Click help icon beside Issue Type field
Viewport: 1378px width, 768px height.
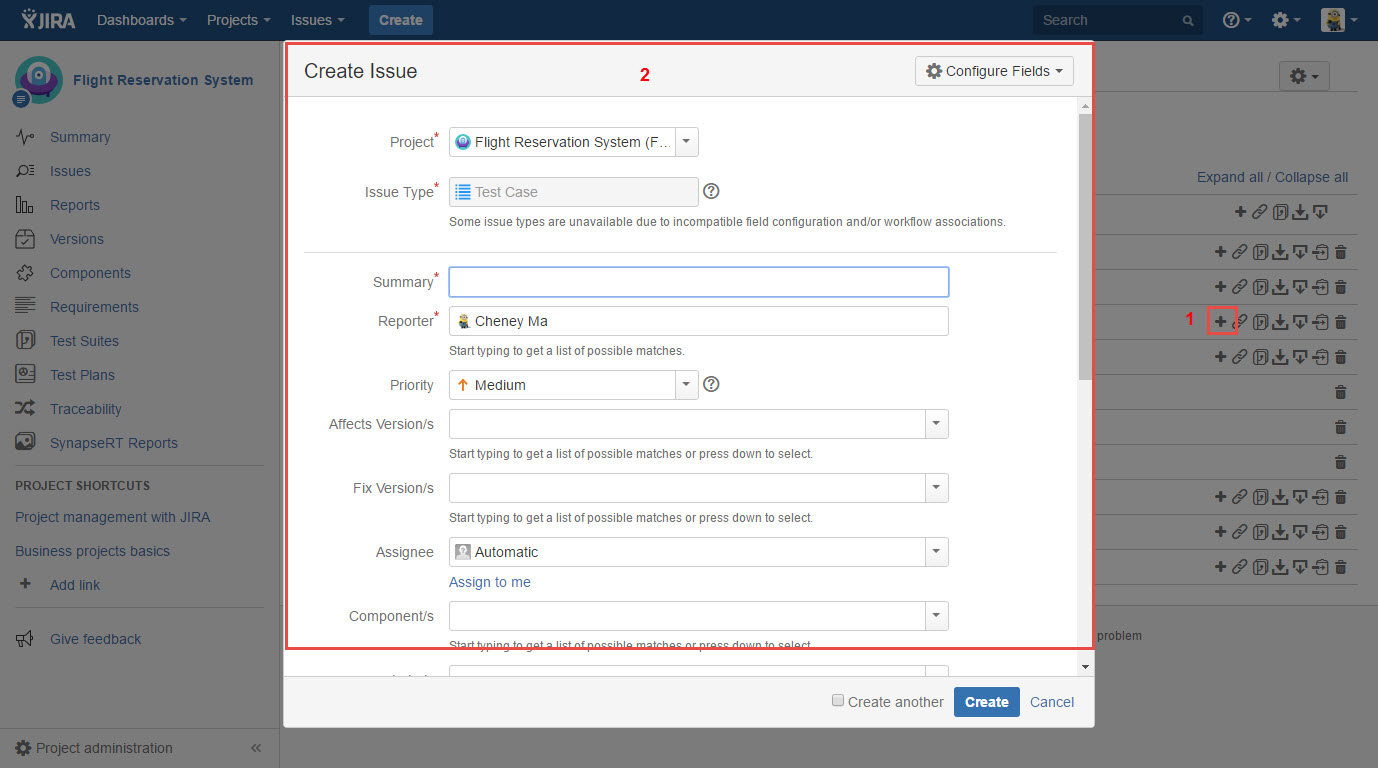(x=711, y=192)
